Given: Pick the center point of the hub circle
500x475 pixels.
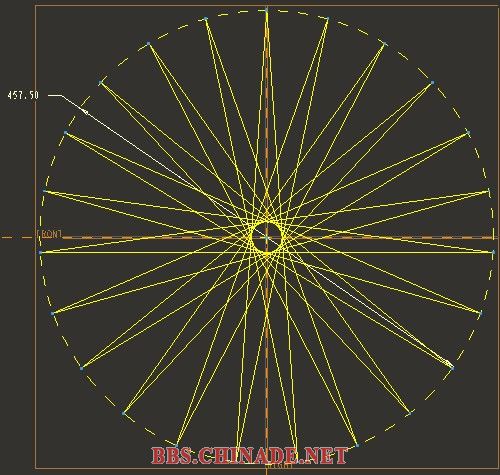Looking at the screenshot, I should coord(267,238).
